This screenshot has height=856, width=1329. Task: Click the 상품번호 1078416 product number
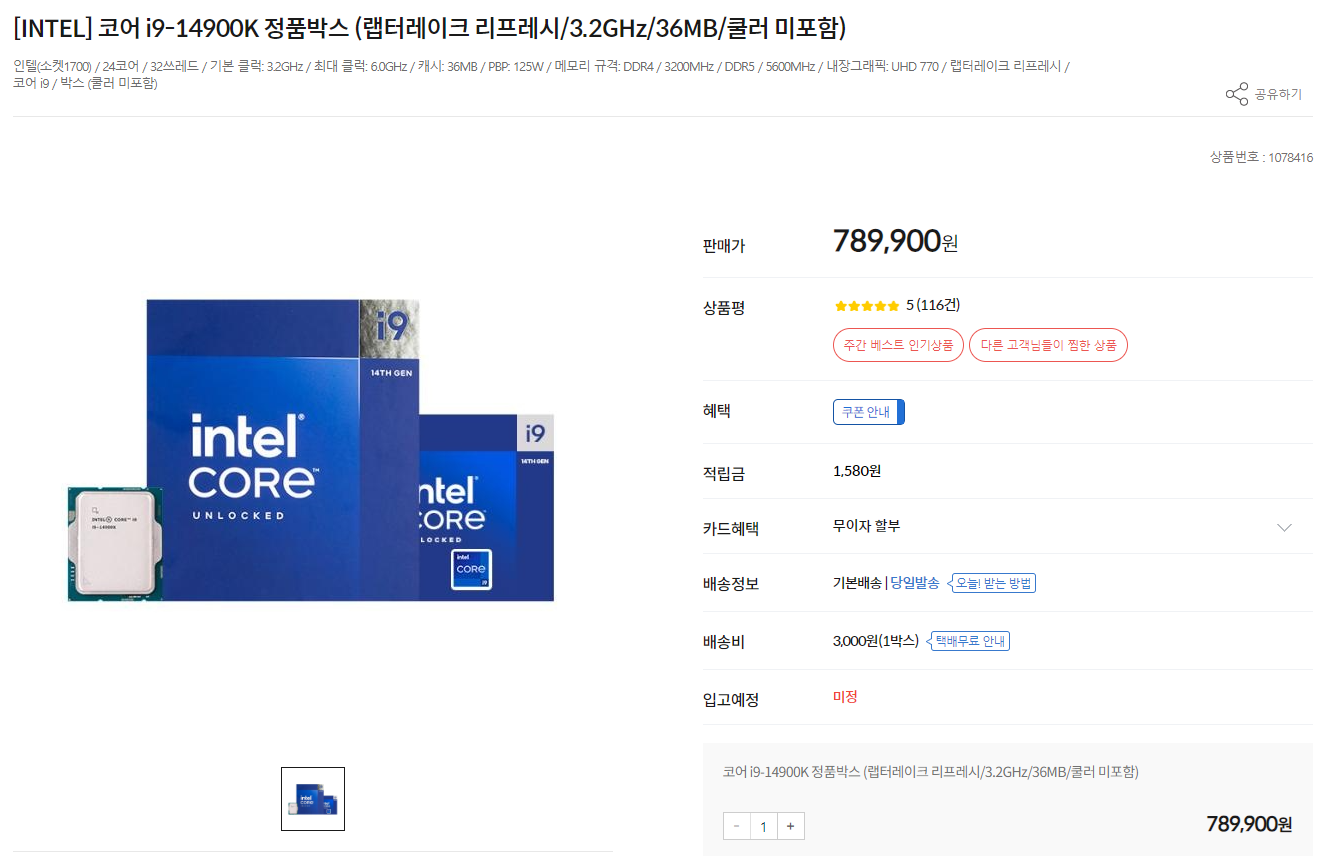(x=1261, y=157)
